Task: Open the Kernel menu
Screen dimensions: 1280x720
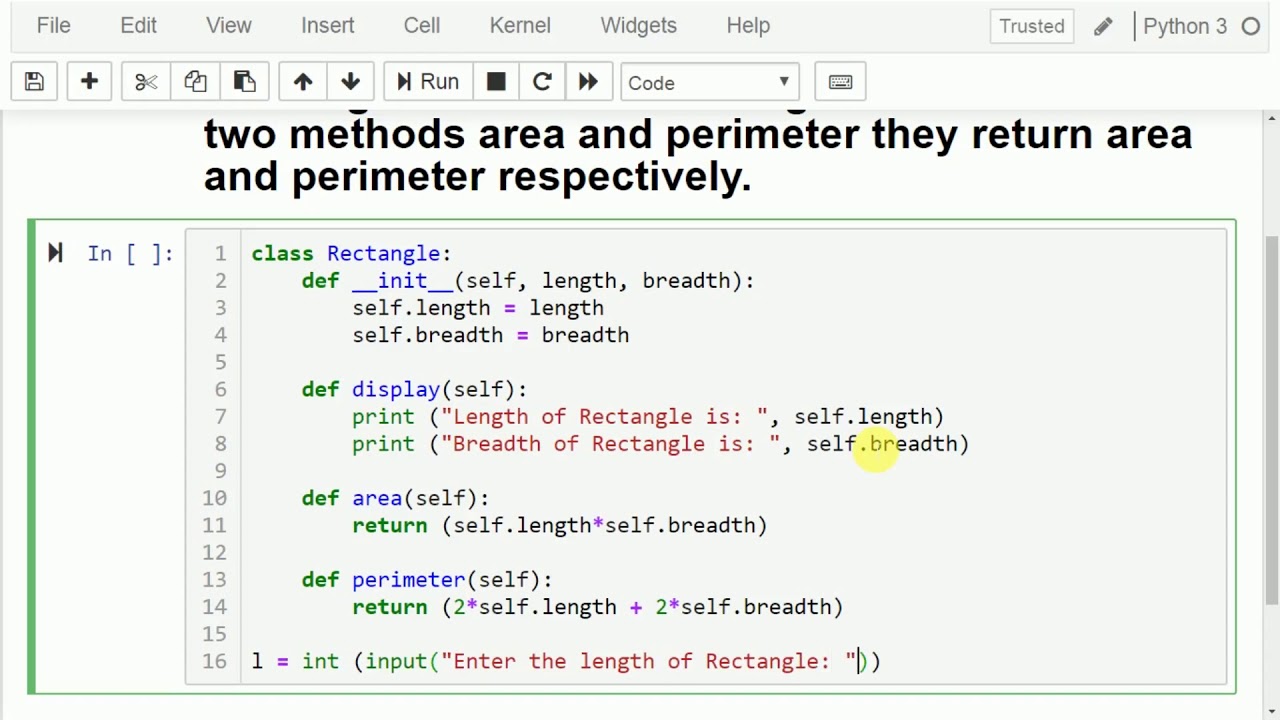Action: pyautogui.click(x=520, y=26)
